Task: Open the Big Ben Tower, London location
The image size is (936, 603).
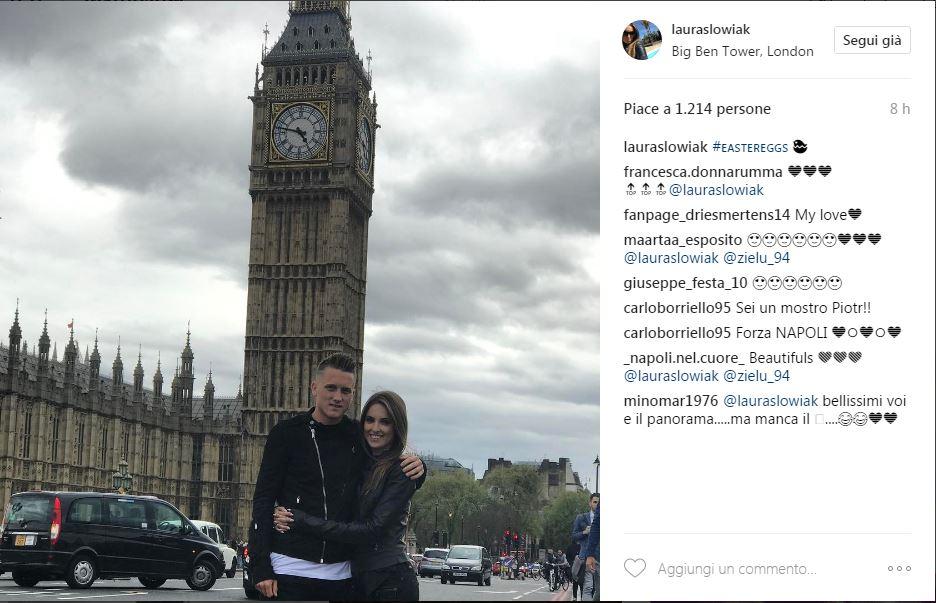Action: (x=742, y=51)
